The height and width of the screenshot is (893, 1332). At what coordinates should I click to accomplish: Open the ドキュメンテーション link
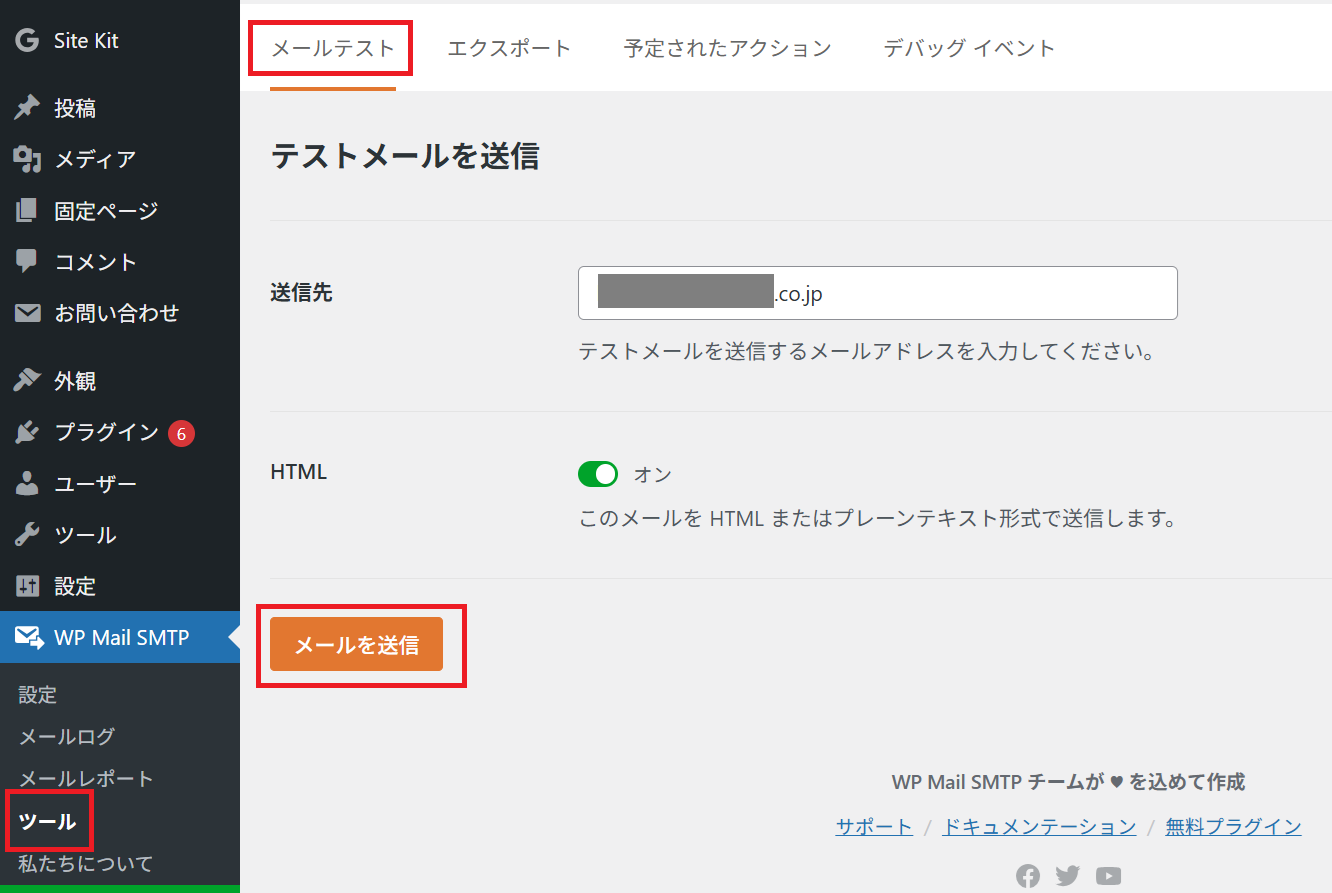pos(1039,826)
